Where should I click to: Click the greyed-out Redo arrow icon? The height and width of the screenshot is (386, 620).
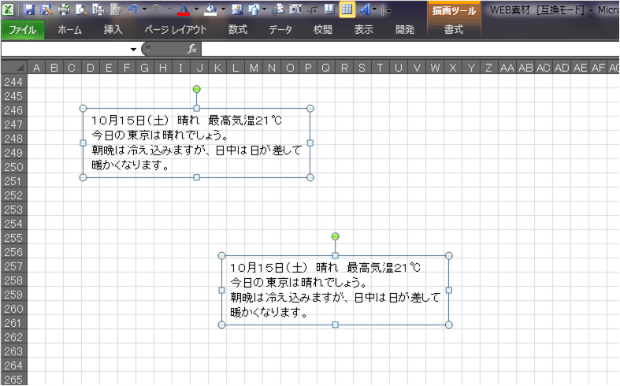[158, 9]
